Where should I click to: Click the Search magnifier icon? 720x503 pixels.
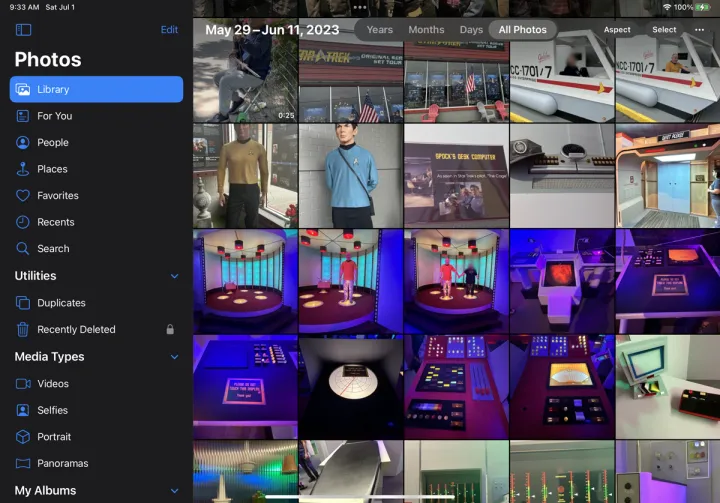(23, 249)
